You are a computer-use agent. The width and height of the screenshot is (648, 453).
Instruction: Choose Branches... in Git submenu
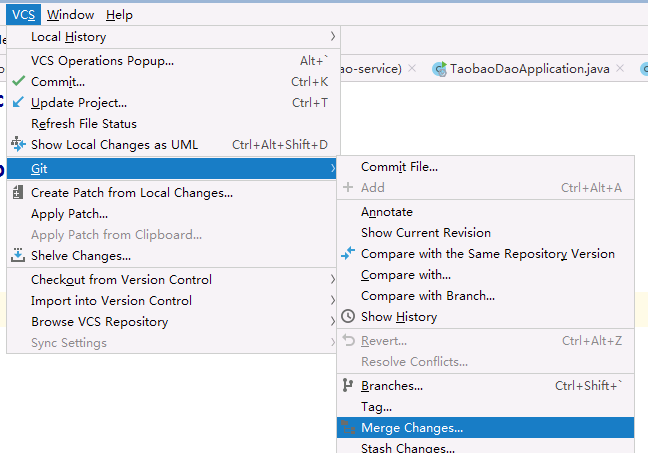click(x=486, y=386)
